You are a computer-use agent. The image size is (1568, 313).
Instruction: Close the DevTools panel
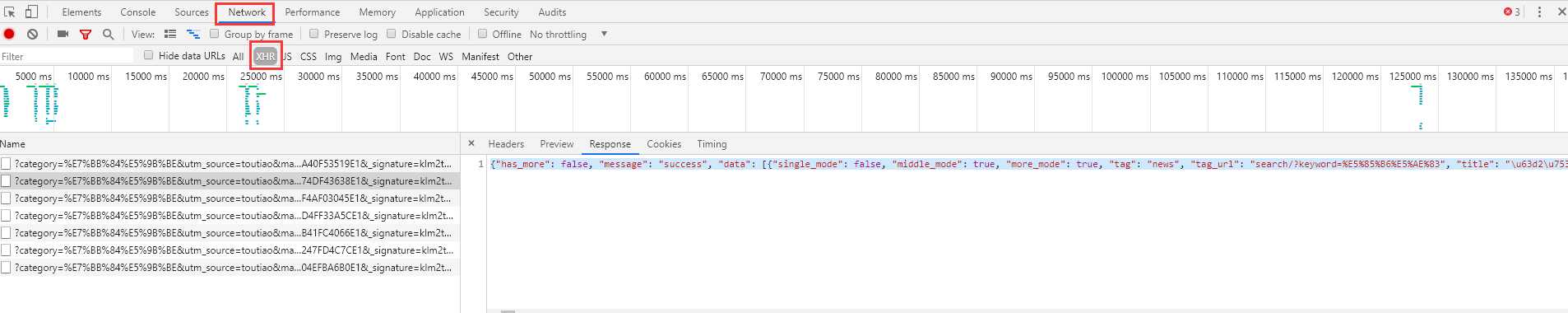(x=1561, y=12)
